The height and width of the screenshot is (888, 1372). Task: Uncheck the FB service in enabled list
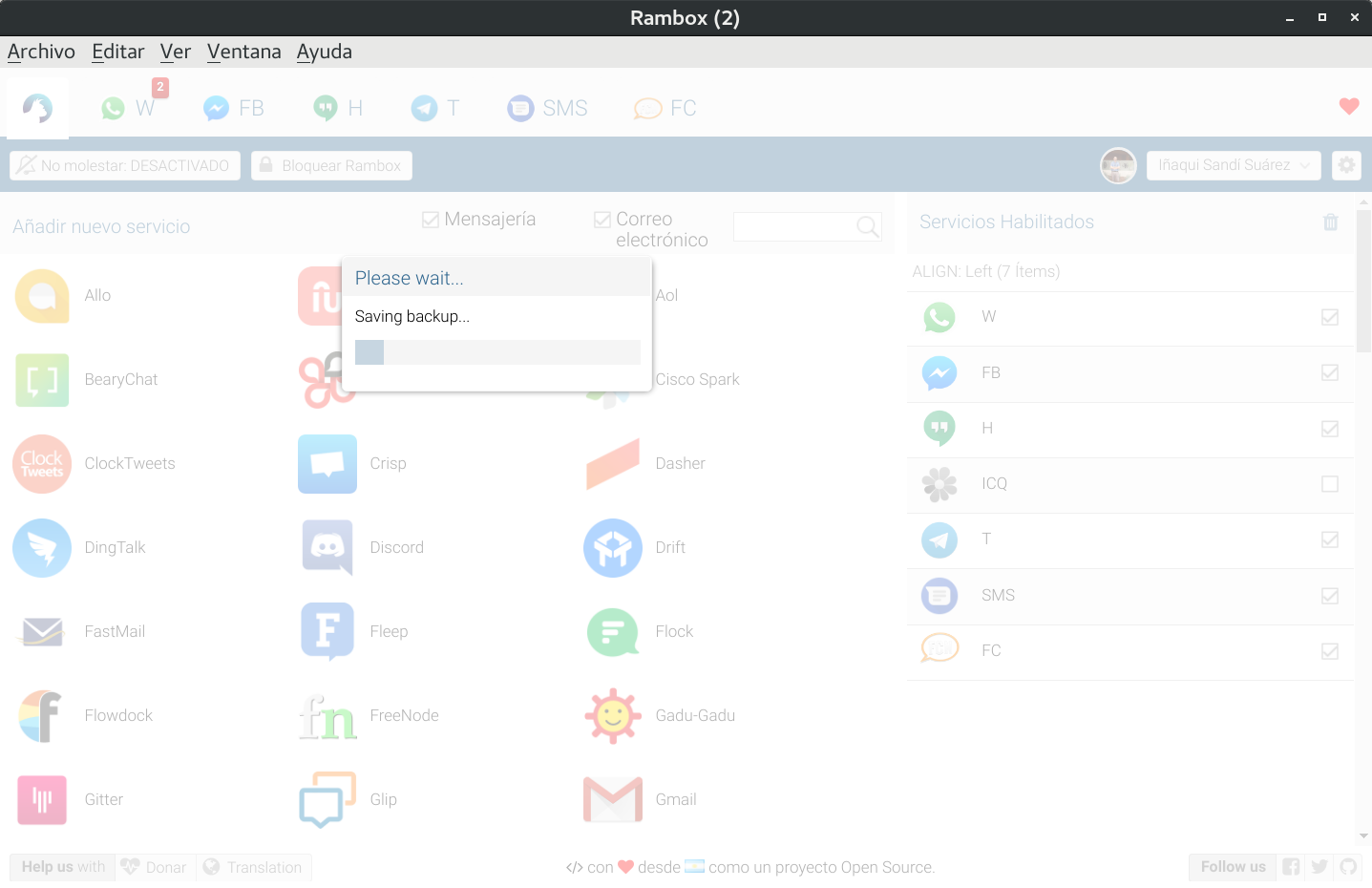click(1330, 372)
